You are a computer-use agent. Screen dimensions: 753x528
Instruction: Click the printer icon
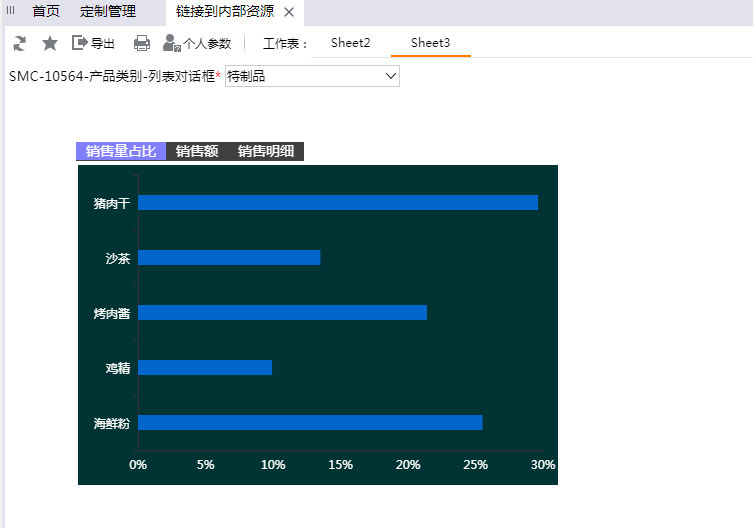click(x=142, y=43)
